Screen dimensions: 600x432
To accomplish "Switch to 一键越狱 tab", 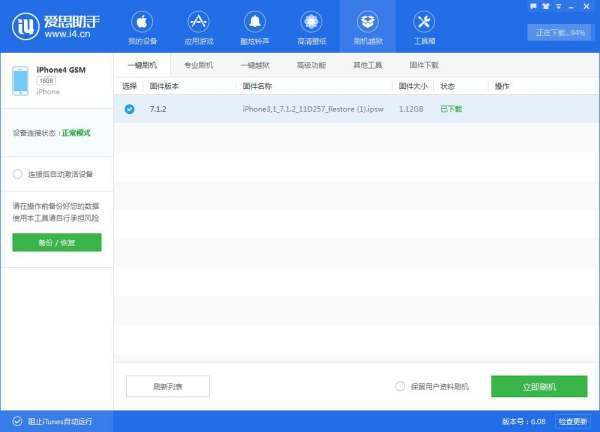I will (x=255, y=65).
